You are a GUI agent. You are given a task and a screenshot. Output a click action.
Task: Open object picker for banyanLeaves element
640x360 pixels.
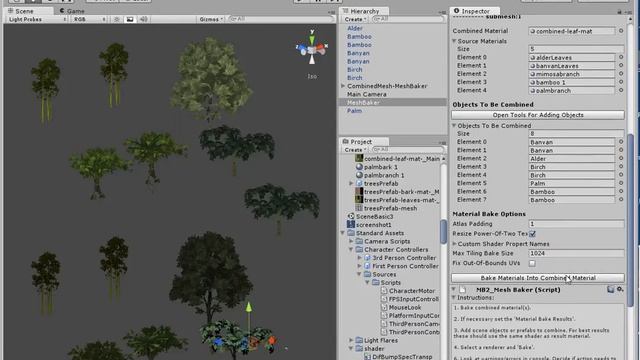621,66
